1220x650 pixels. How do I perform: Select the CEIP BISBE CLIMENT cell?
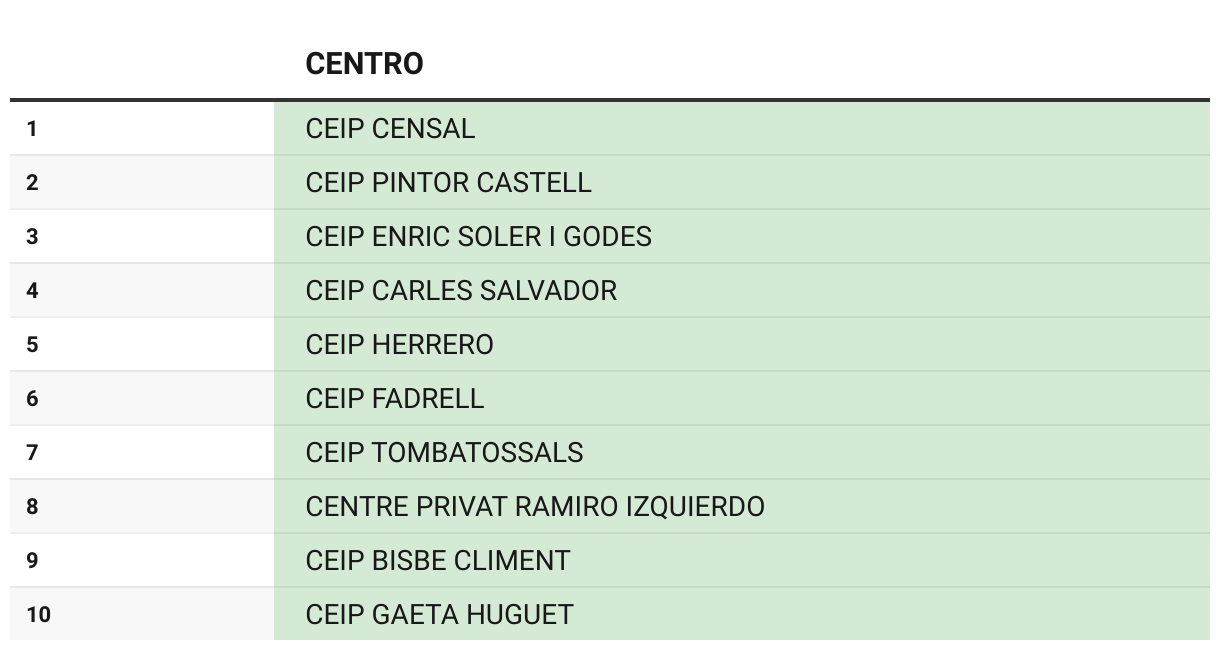[742, 561]
